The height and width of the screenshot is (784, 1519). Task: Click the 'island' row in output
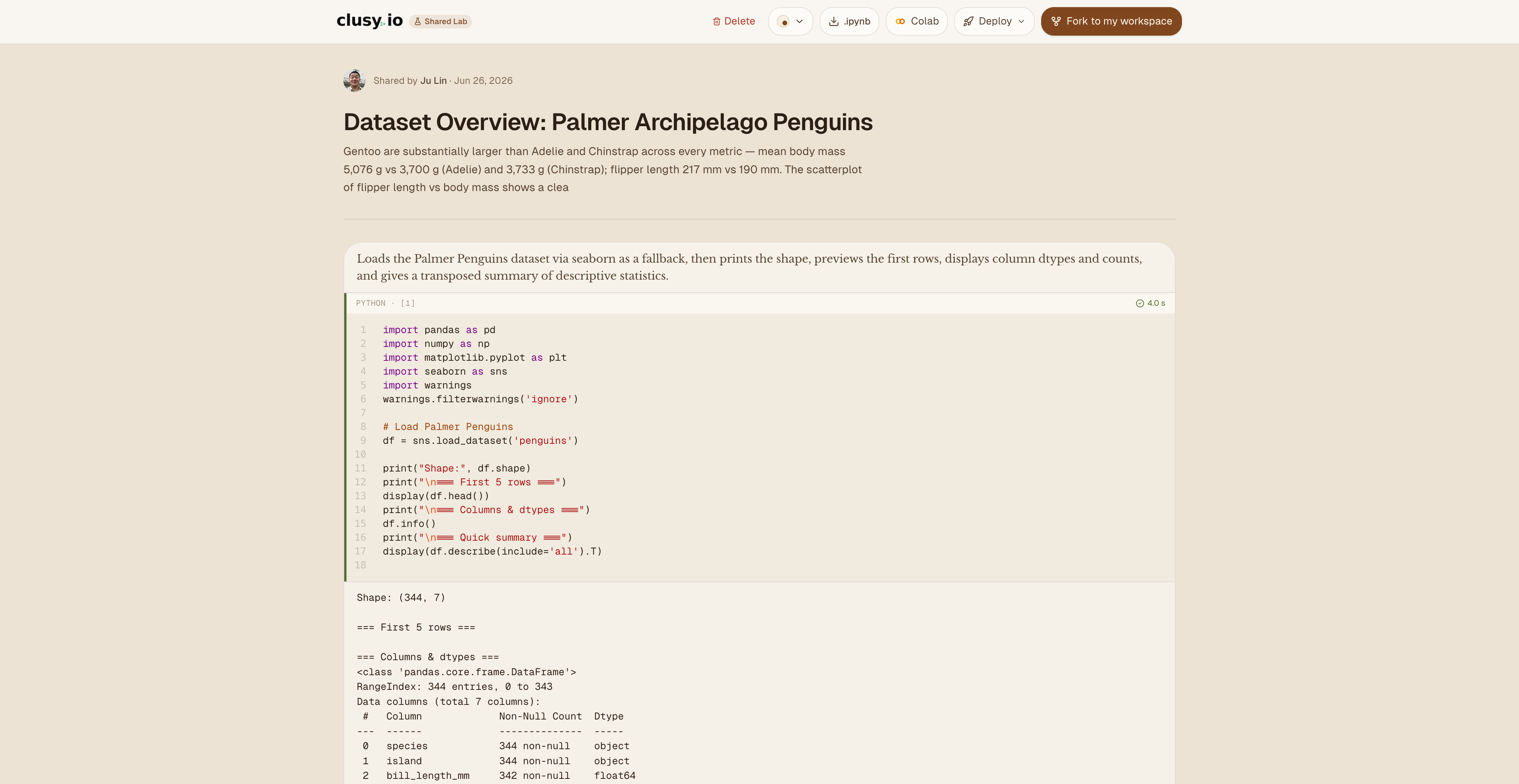[x=496, y=761]
